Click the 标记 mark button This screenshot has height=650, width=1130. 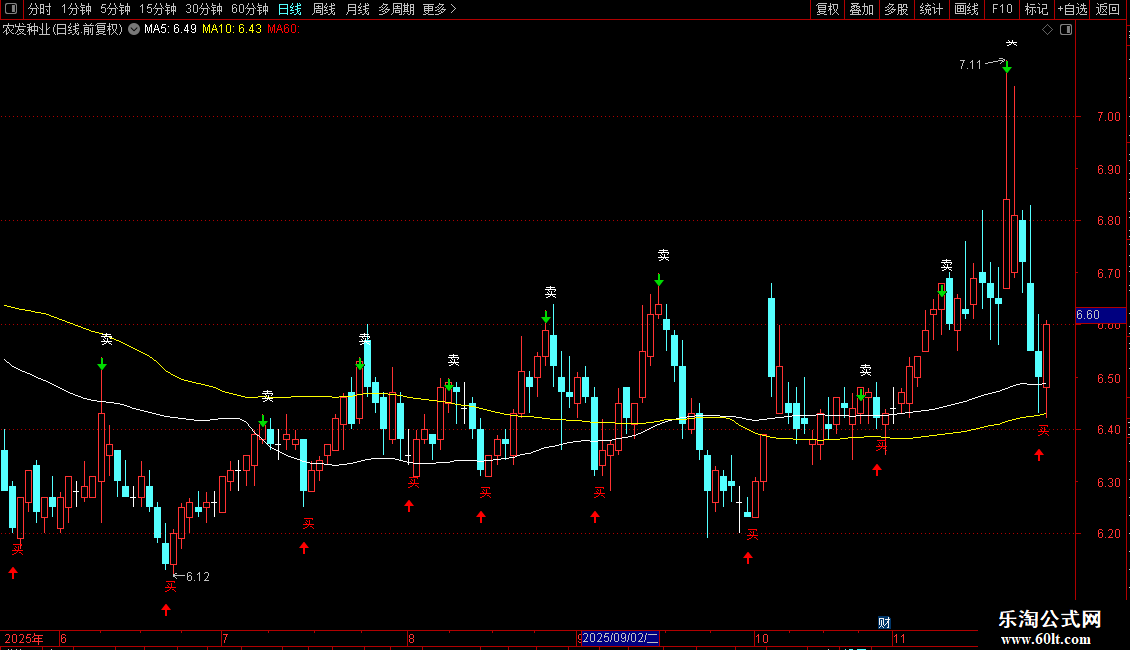pyautogui.click(x=1036, y=9)
